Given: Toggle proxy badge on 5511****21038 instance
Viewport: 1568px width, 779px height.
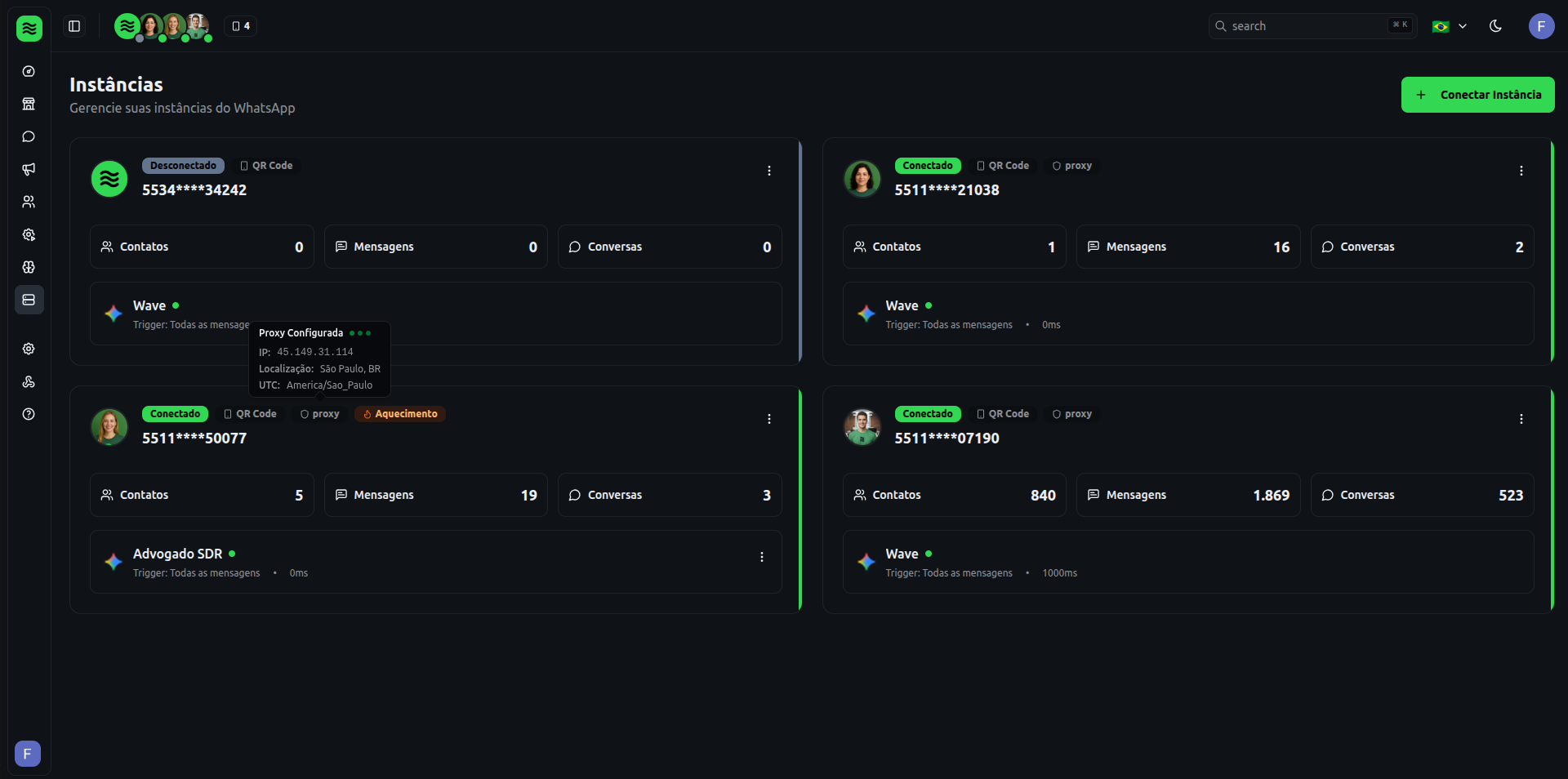Looking at the screenshot, I should click(1072, 166).
